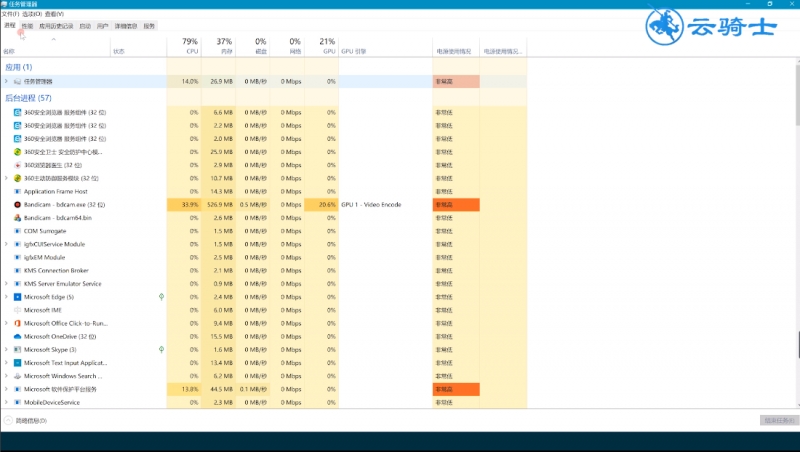The image size is (800, 452).
Task: Click the 33.9% CPU value for Bandicam
Action: click(x=184, y=205)
